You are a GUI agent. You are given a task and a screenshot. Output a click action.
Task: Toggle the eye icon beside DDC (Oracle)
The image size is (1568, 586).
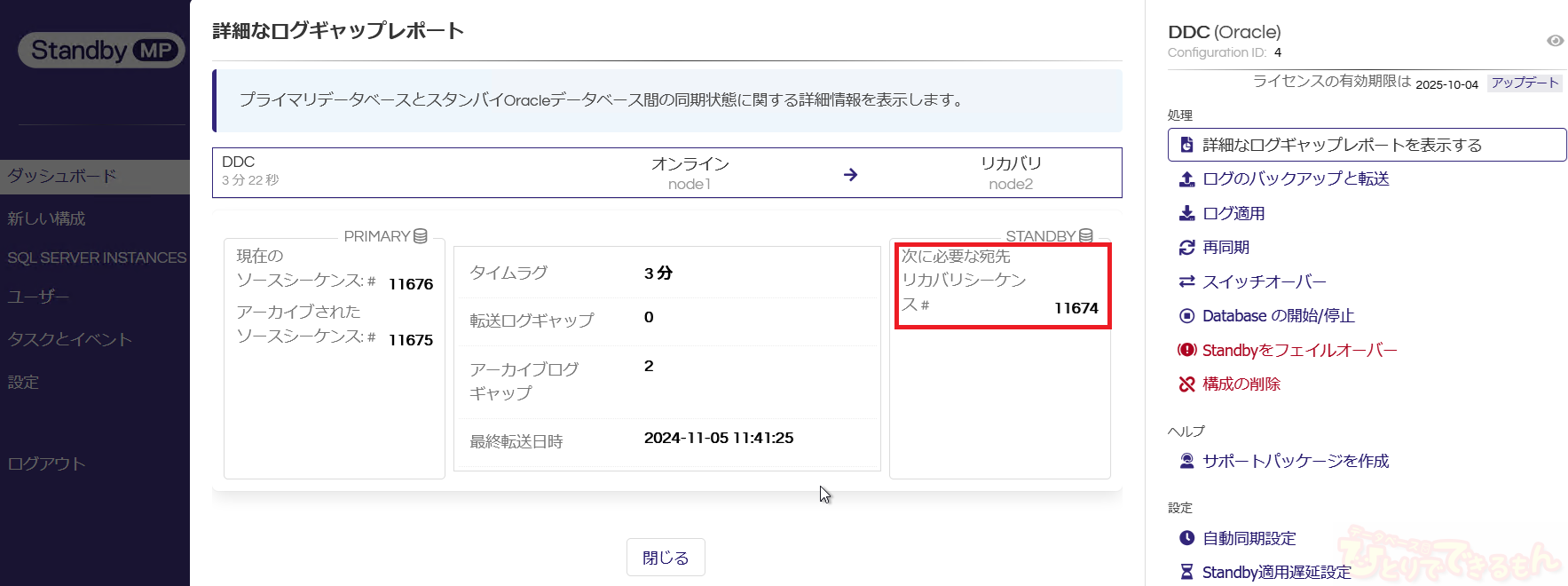[1555, 41]
